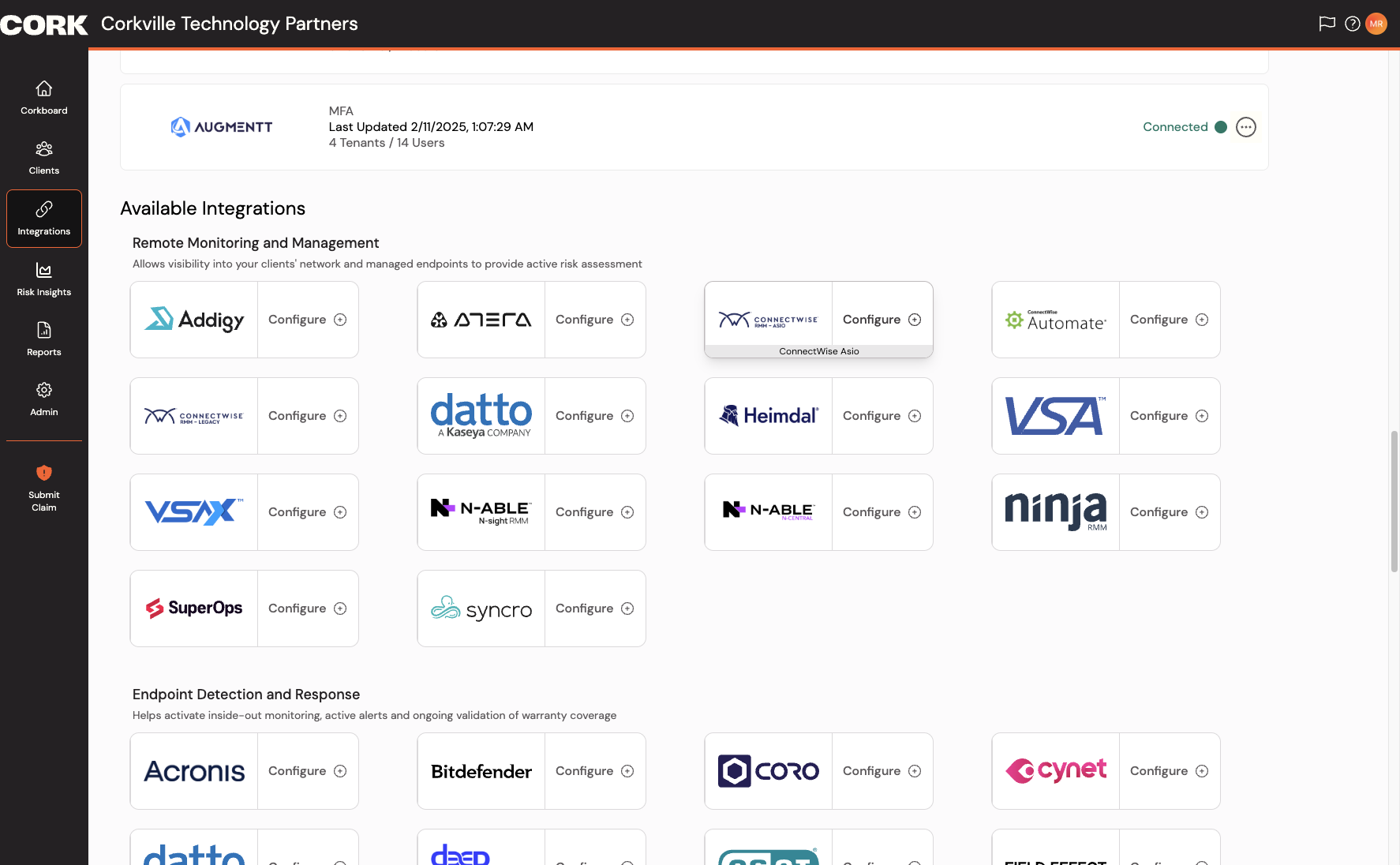Click the Coro logo tile
Viewport: 1400px width, 865px height.
click(769, 771)
